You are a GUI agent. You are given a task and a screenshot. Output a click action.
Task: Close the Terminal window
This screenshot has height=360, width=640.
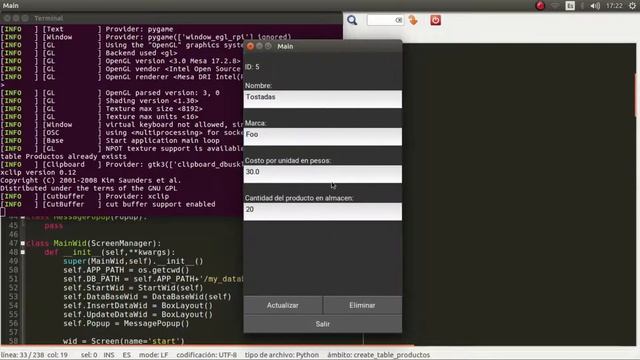[7, 18]
